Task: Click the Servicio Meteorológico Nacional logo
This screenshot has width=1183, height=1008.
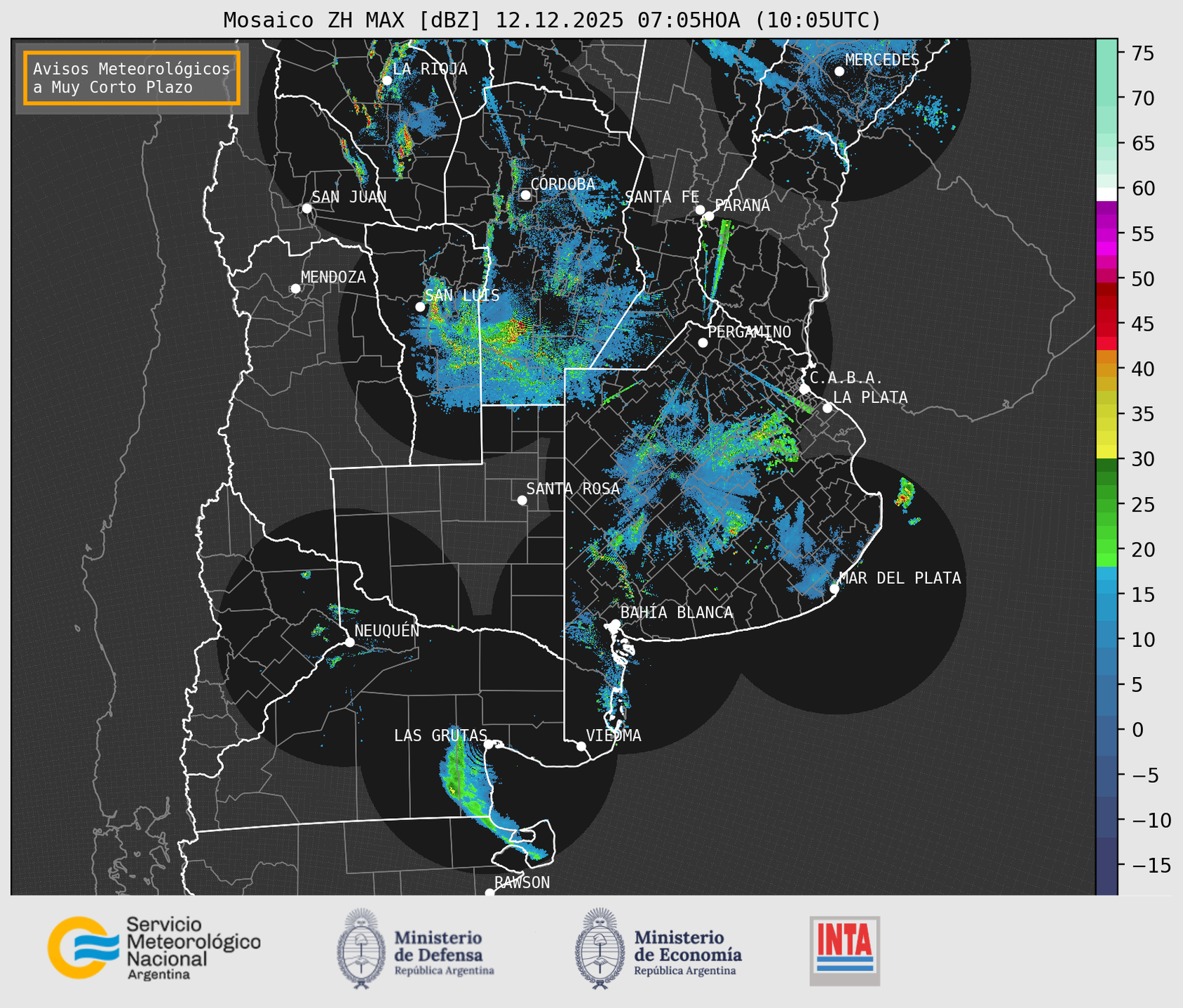Action: click(x=154, y=948)
